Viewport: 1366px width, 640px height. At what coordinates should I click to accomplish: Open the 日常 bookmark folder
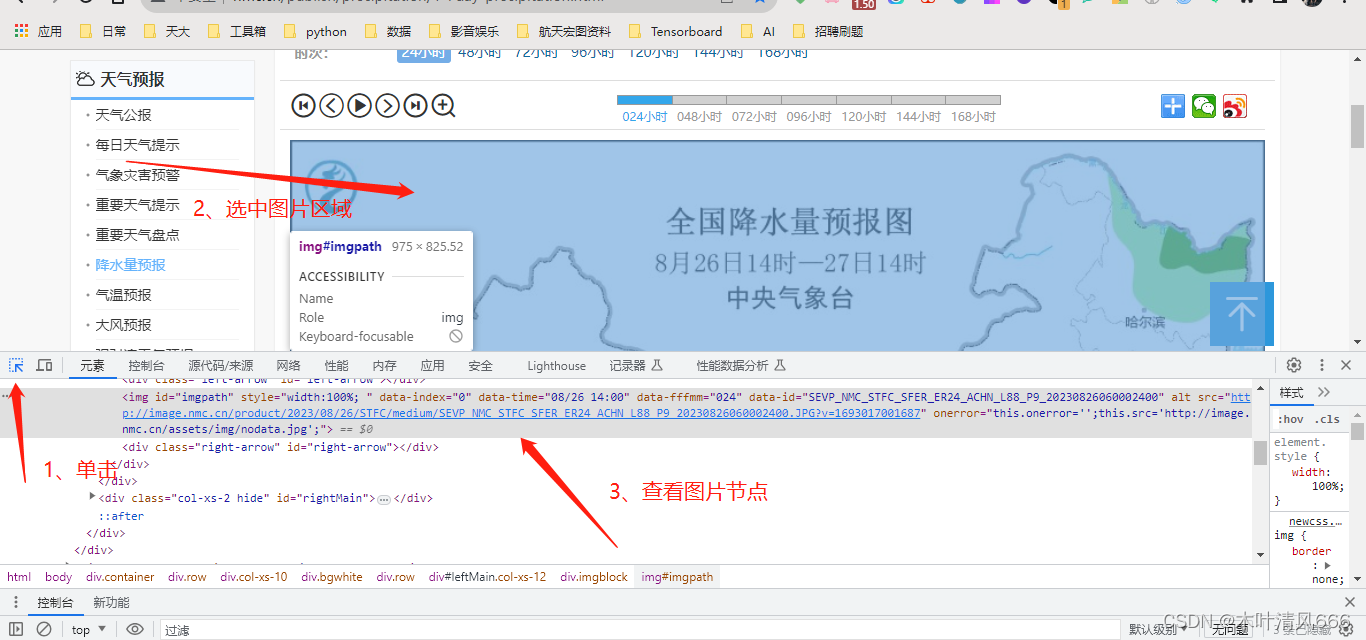pos(102,31)
